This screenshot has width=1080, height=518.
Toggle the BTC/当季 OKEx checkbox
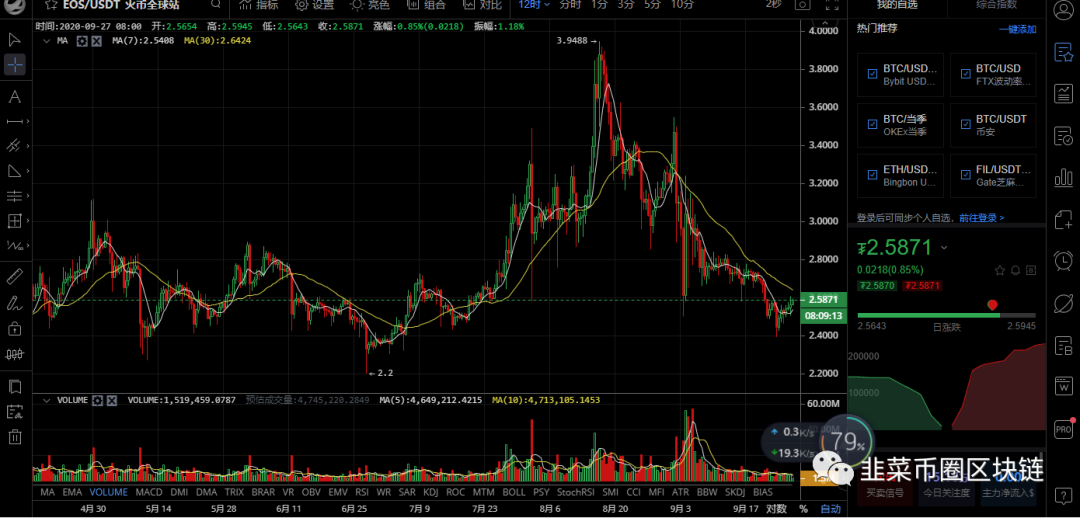[x=873, y=123]
